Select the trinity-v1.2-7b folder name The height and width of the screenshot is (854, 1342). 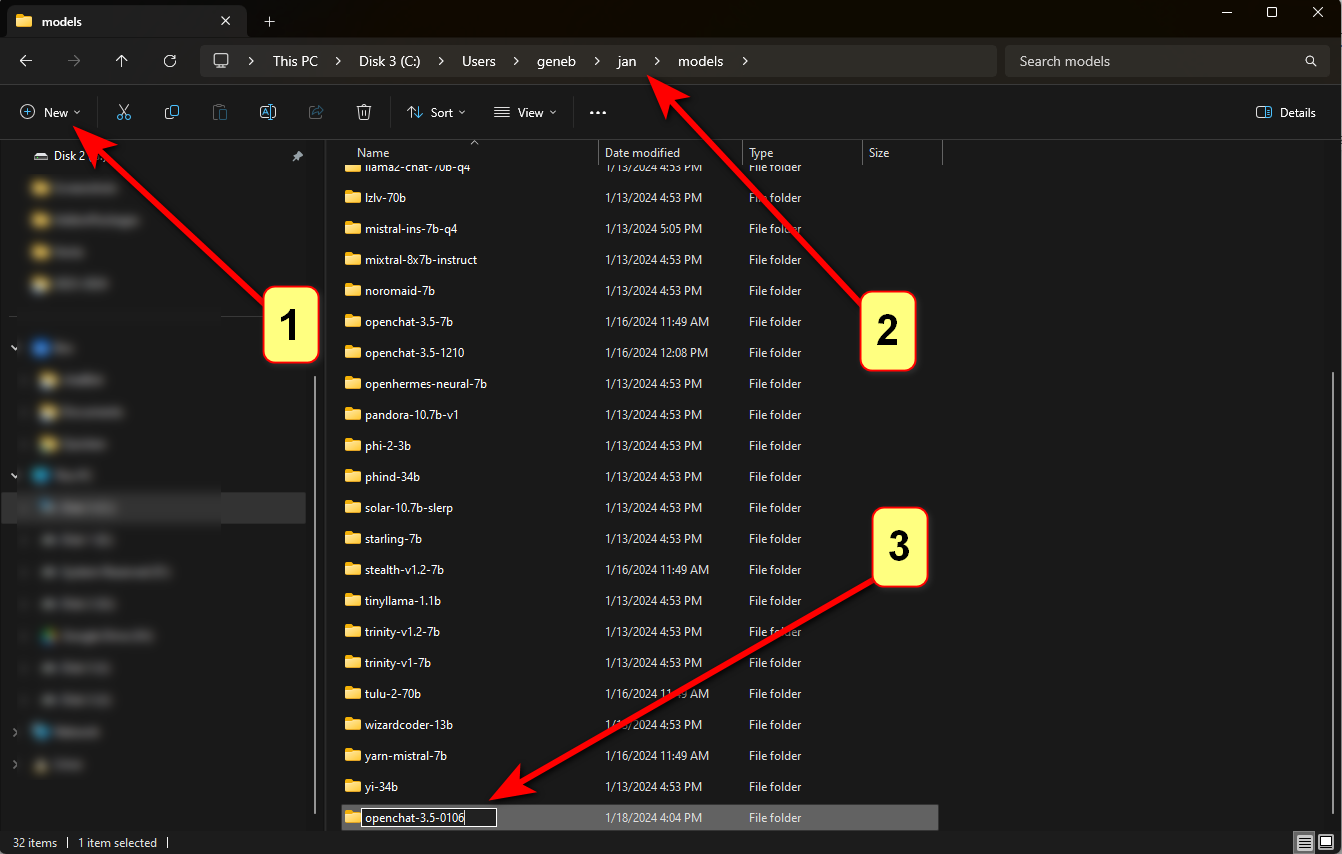[402, 632]
